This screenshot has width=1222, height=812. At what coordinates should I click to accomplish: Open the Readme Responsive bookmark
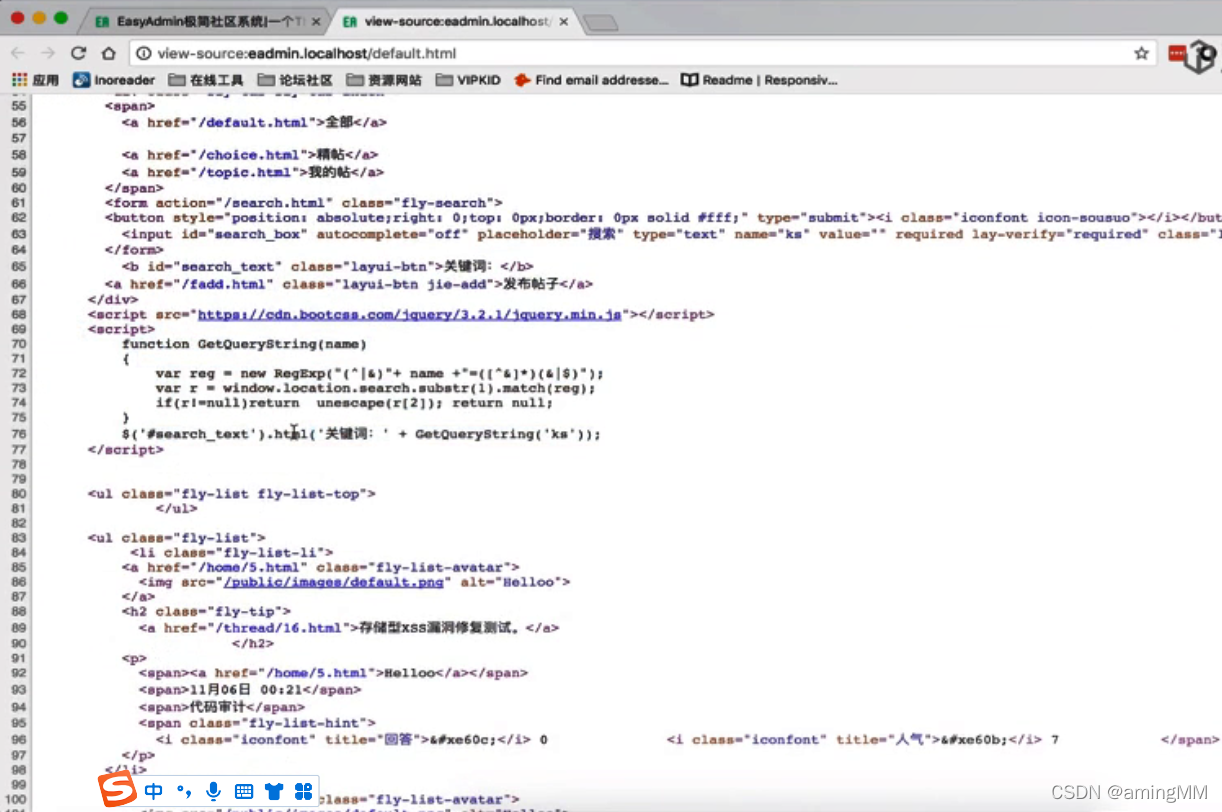pos(758,80)
